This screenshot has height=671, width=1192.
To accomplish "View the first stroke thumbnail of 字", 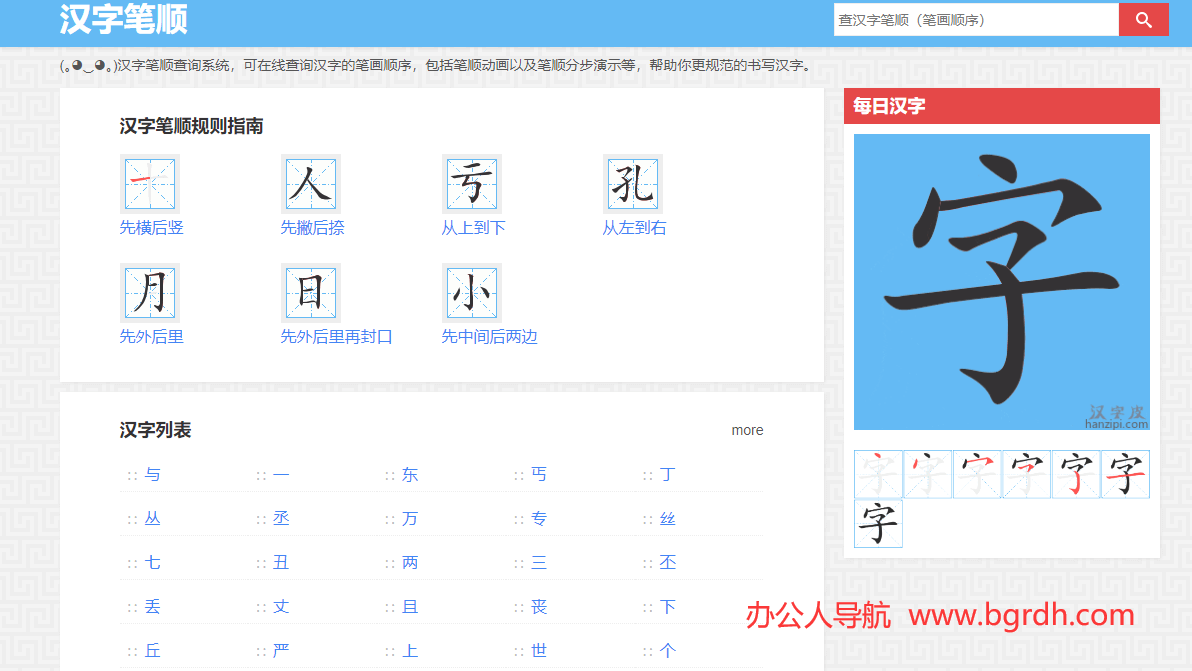I will (878, 474).
